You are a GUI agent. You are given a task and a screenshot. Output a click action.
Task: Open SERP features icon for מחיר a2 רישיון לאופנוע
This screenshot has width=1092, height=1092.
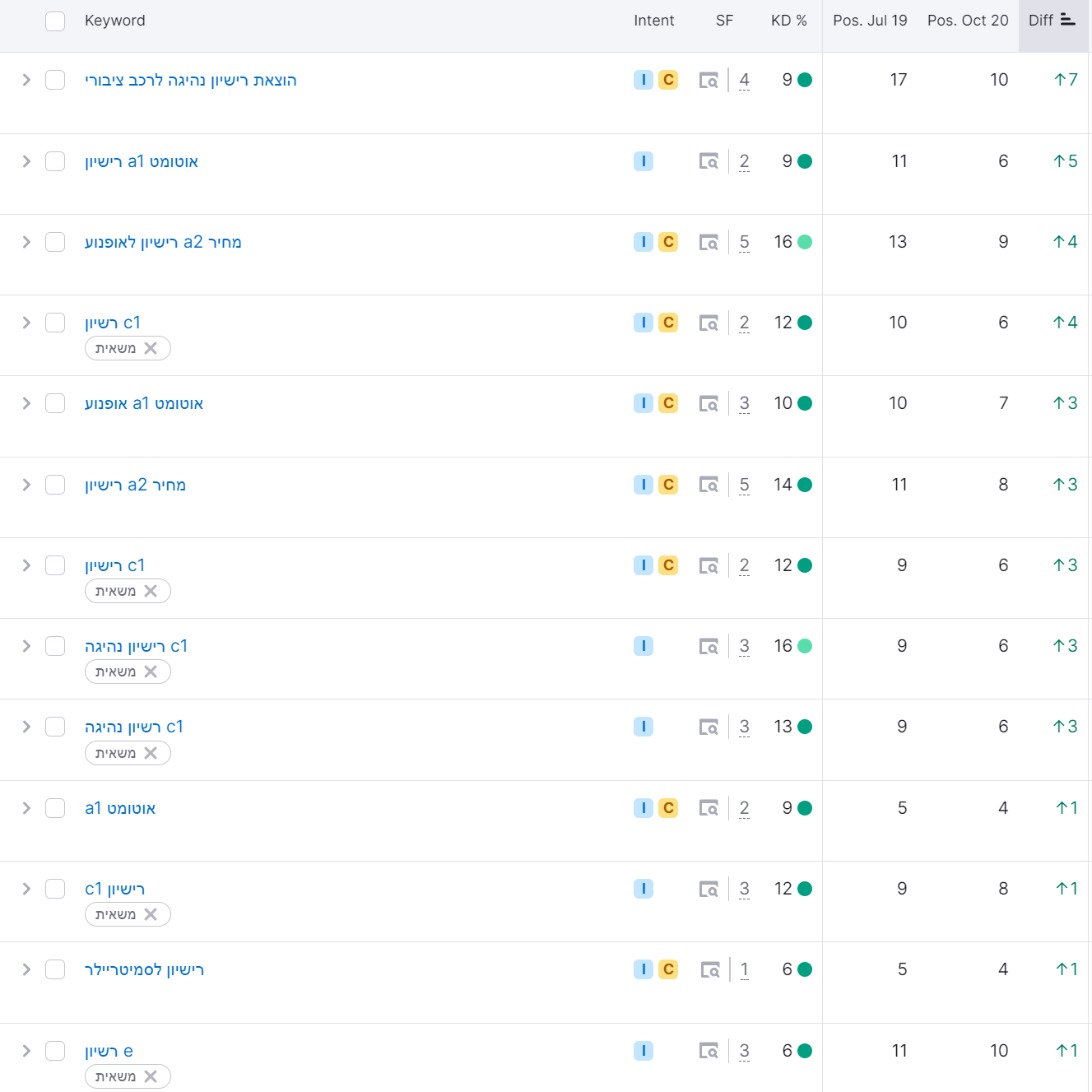point(709,242)
